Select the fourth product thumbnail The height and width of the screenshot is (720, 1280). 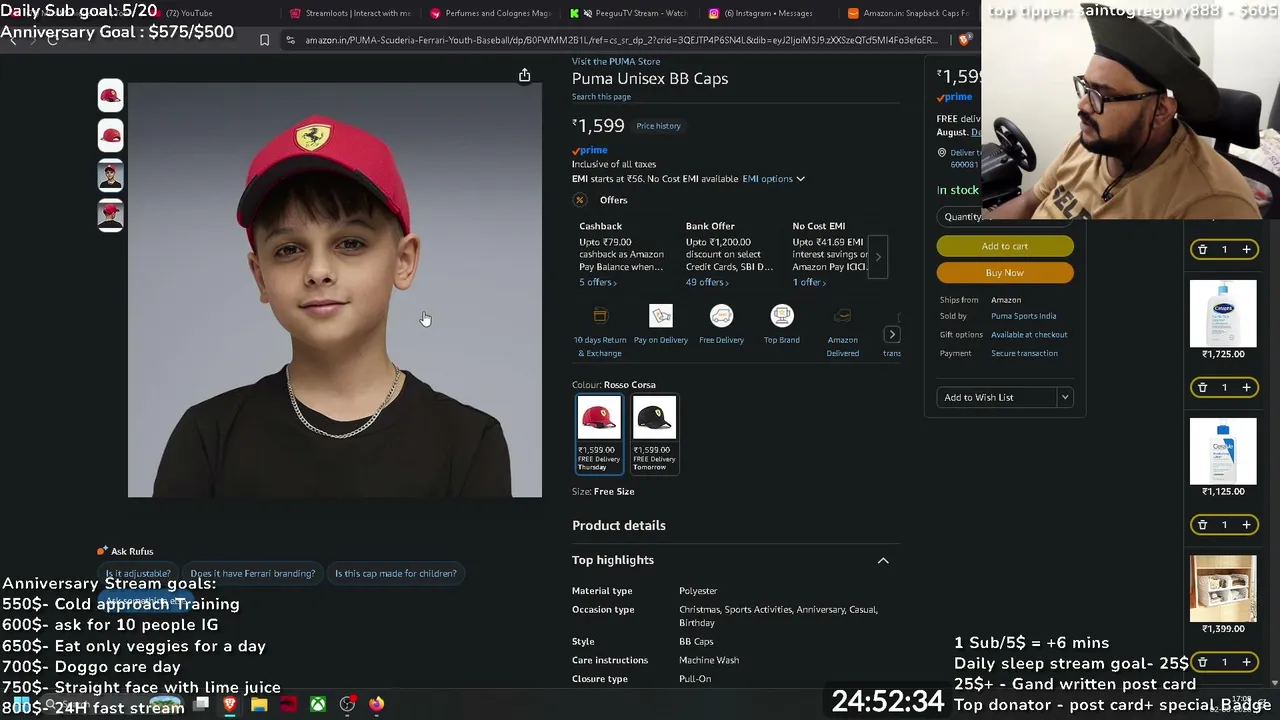click(x=110, y=215)
